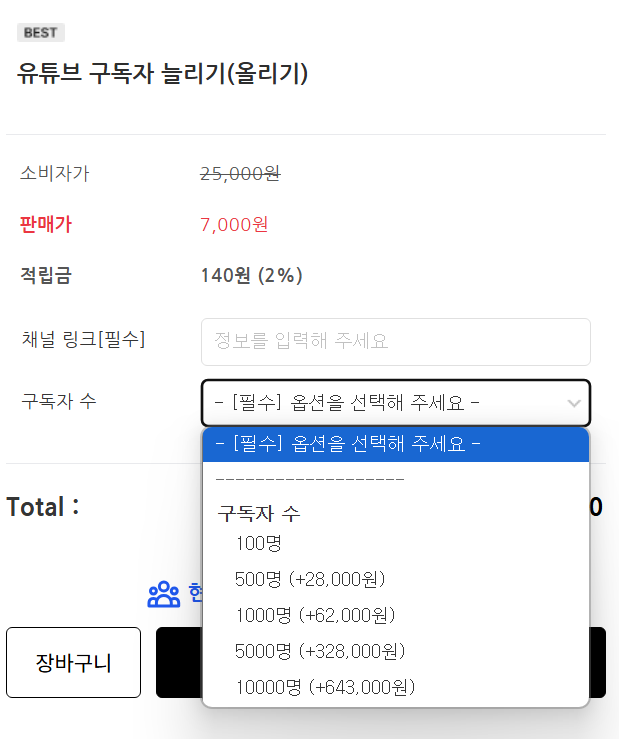The height and width of the screenshot is (739, 619).
Task: Choose the 1000명 (+62,000원) option
Action: [x=316, y=615]
